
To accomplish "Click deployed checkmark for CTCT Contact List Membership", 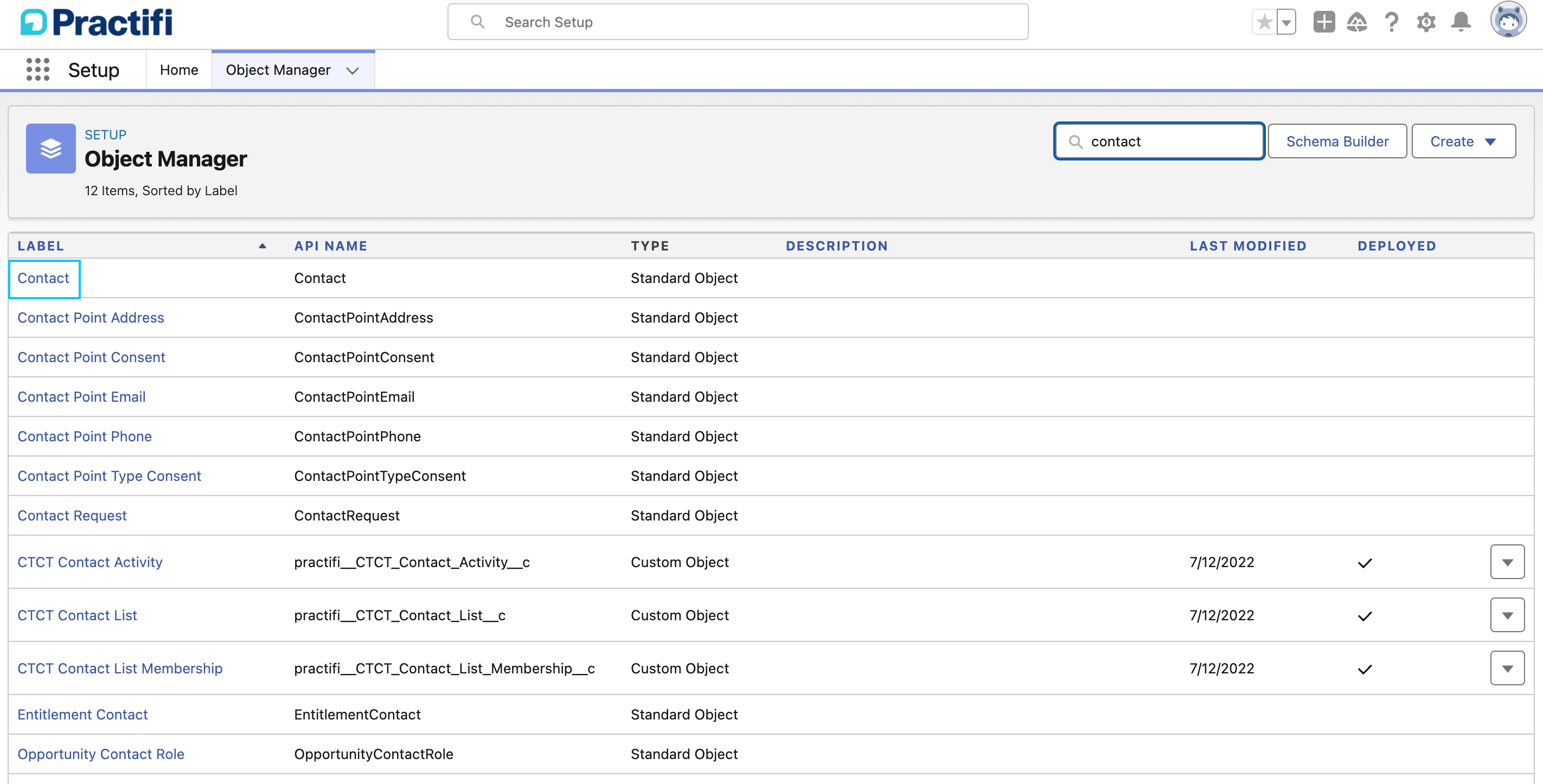I will click(x=1365, y=670).
